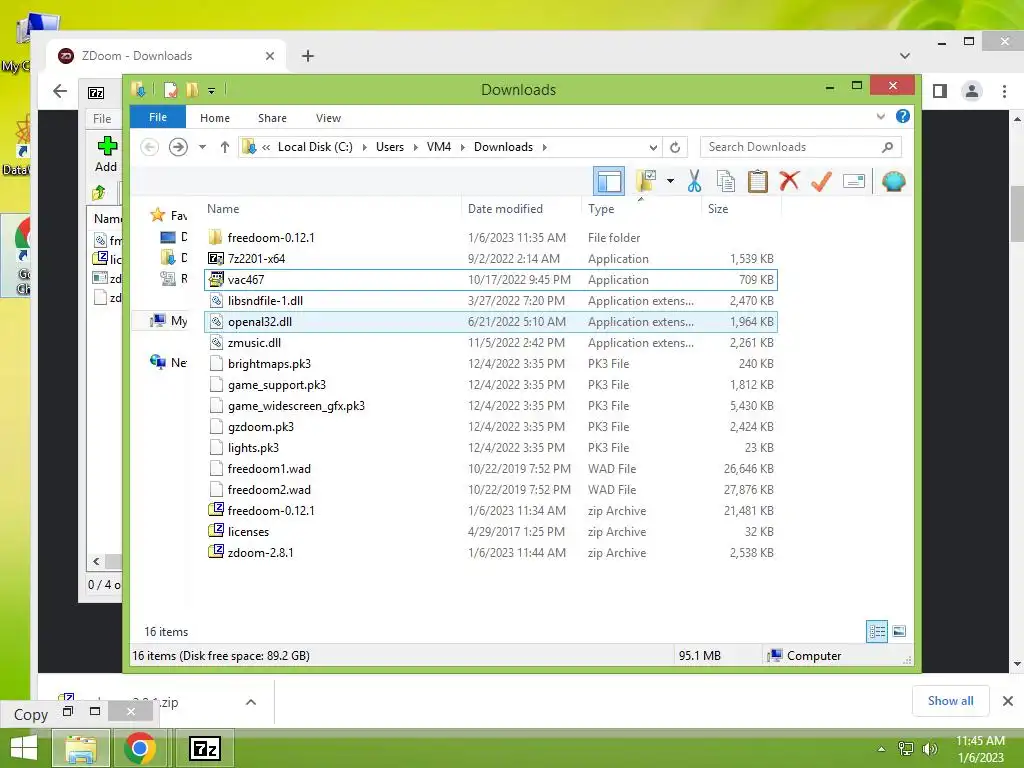Cut selection with the scissors icon

point(694,181)
